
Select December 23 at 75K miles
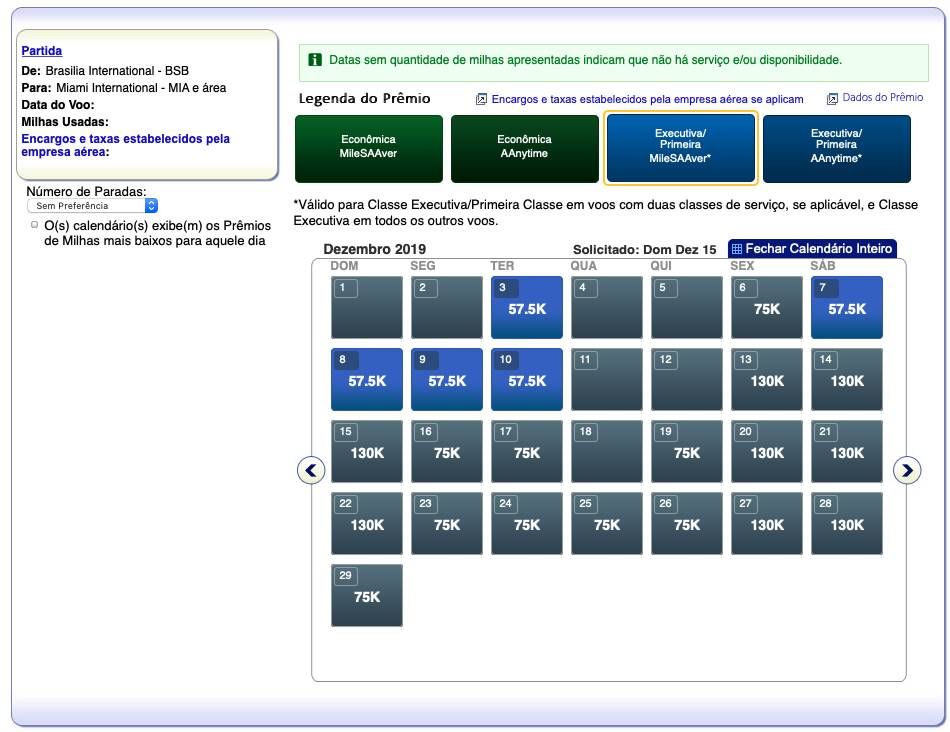(447, 524)
